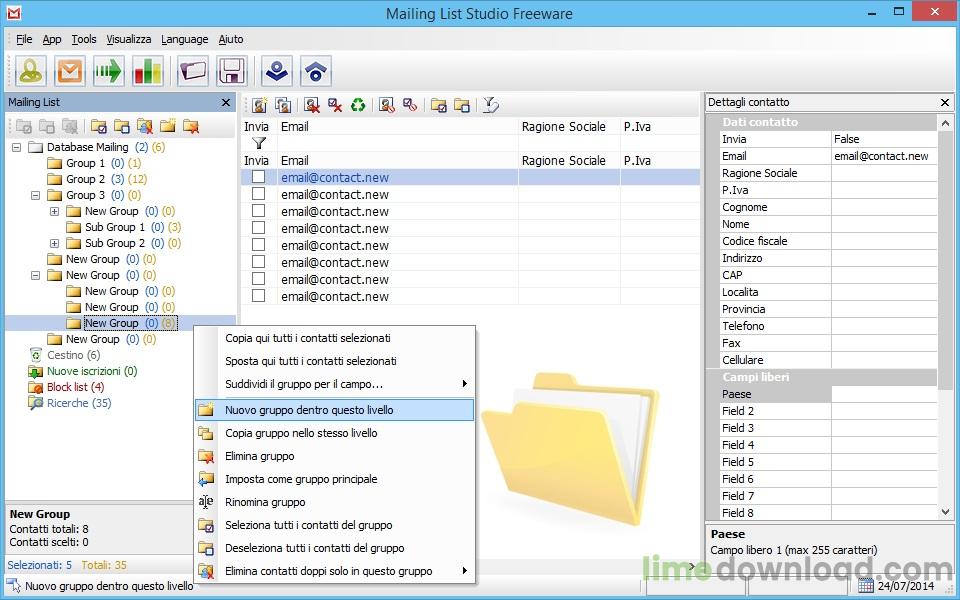Collapse the Database Mailing tree node
Screen dimensions: 960x600
17,148
